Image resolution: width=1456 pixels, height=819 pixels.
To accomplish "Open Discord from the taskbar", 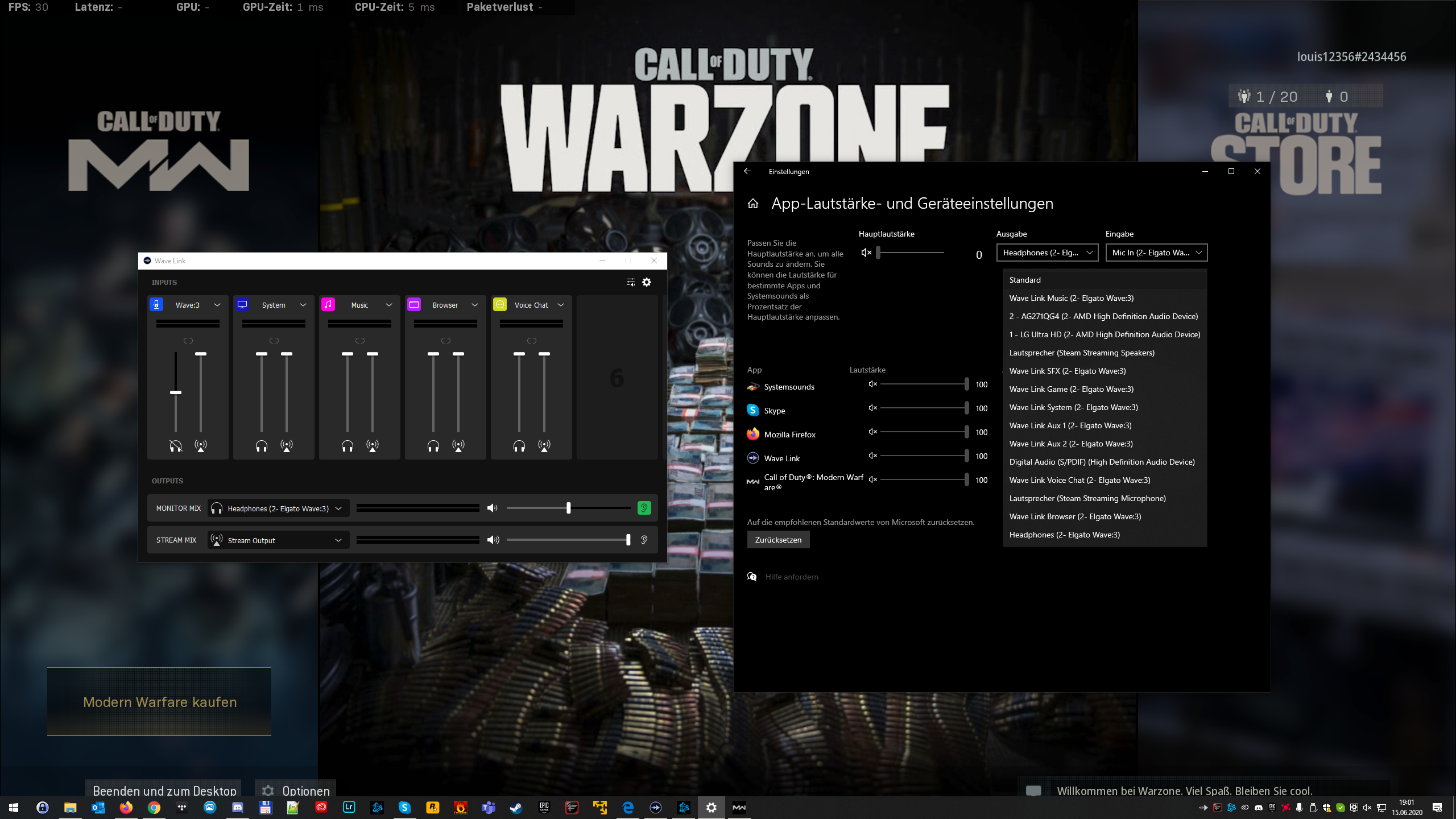I will point(237,808).
